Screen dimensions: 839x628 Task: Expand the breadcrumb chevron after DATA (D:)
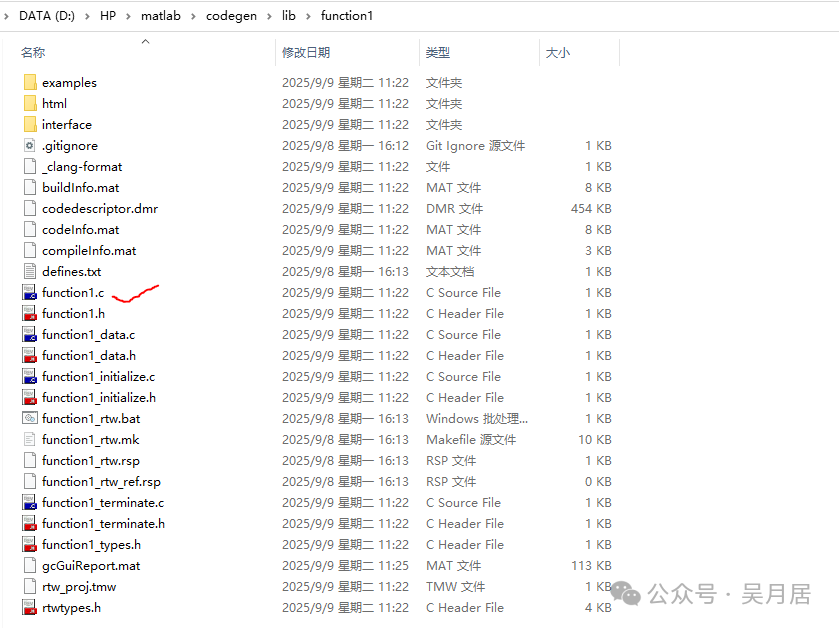[x=87, y=17]
